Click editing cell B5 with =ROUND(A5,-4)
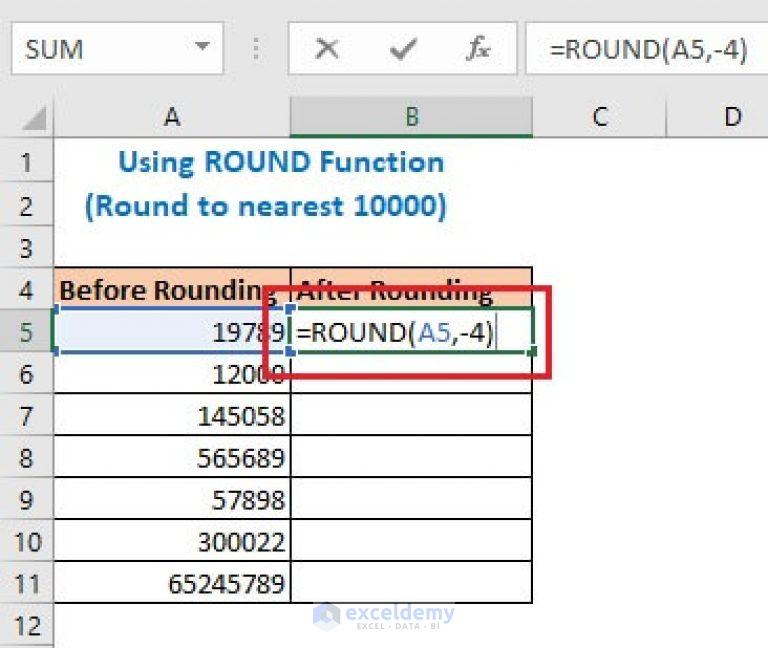Screen dimensions: 768x648 coord(411,331)
